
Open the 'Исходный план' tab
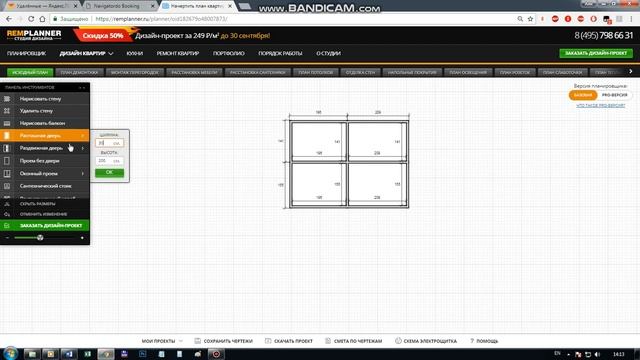coord(30,72)
